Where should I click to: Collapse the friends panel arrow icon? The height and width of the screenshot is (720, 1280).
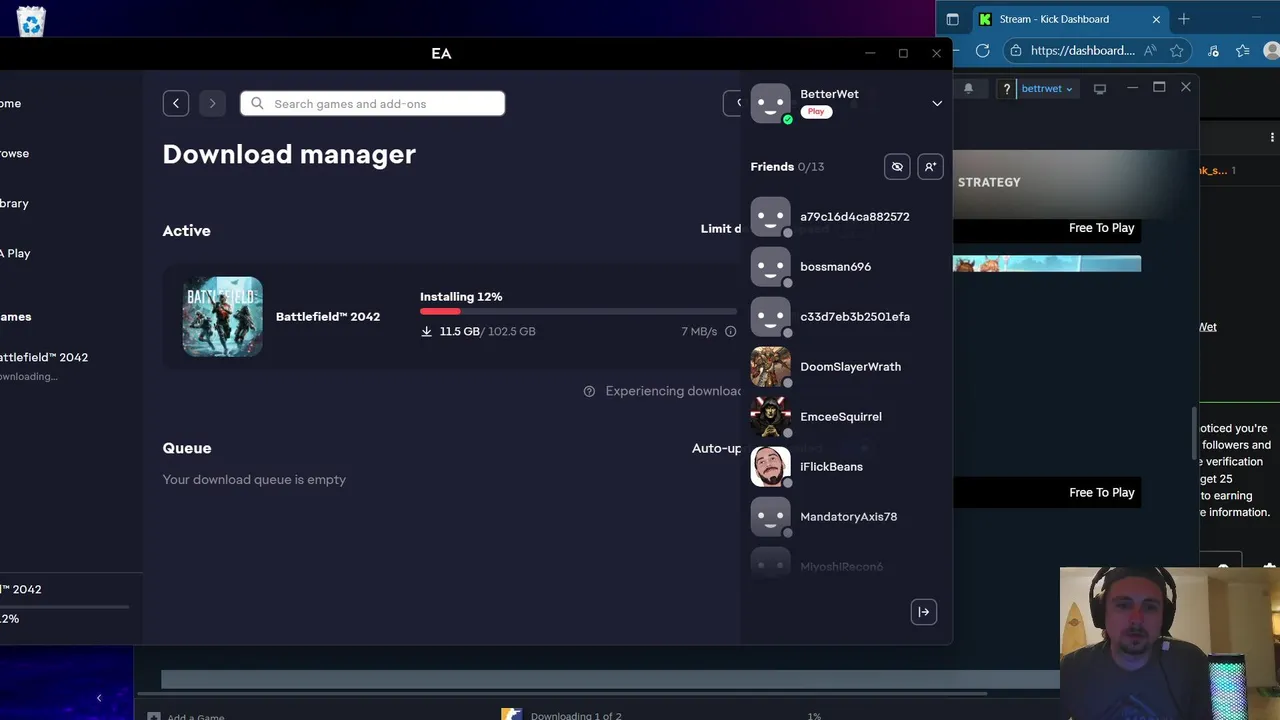click(924, 612)
